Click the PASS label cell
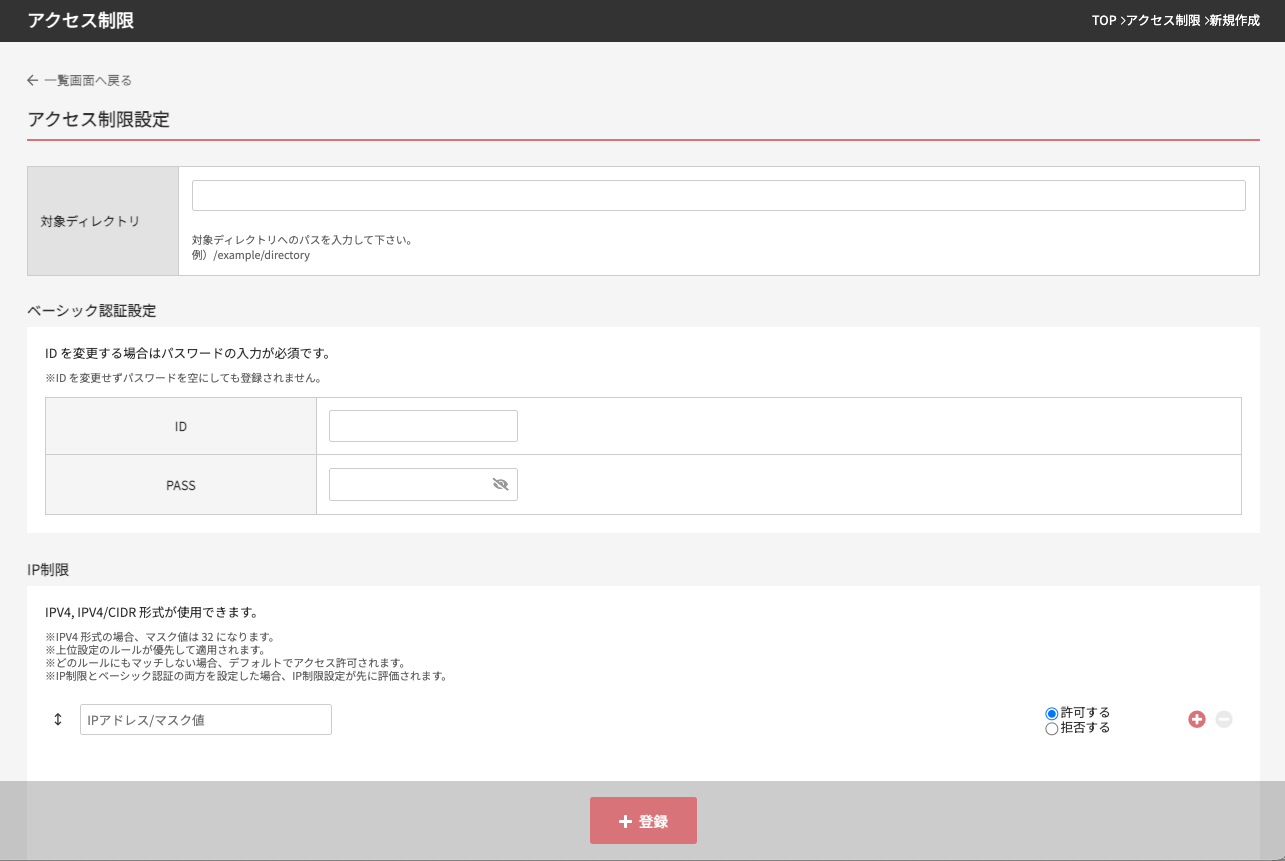The image size is (1285, 861). (x=181, y=485)
